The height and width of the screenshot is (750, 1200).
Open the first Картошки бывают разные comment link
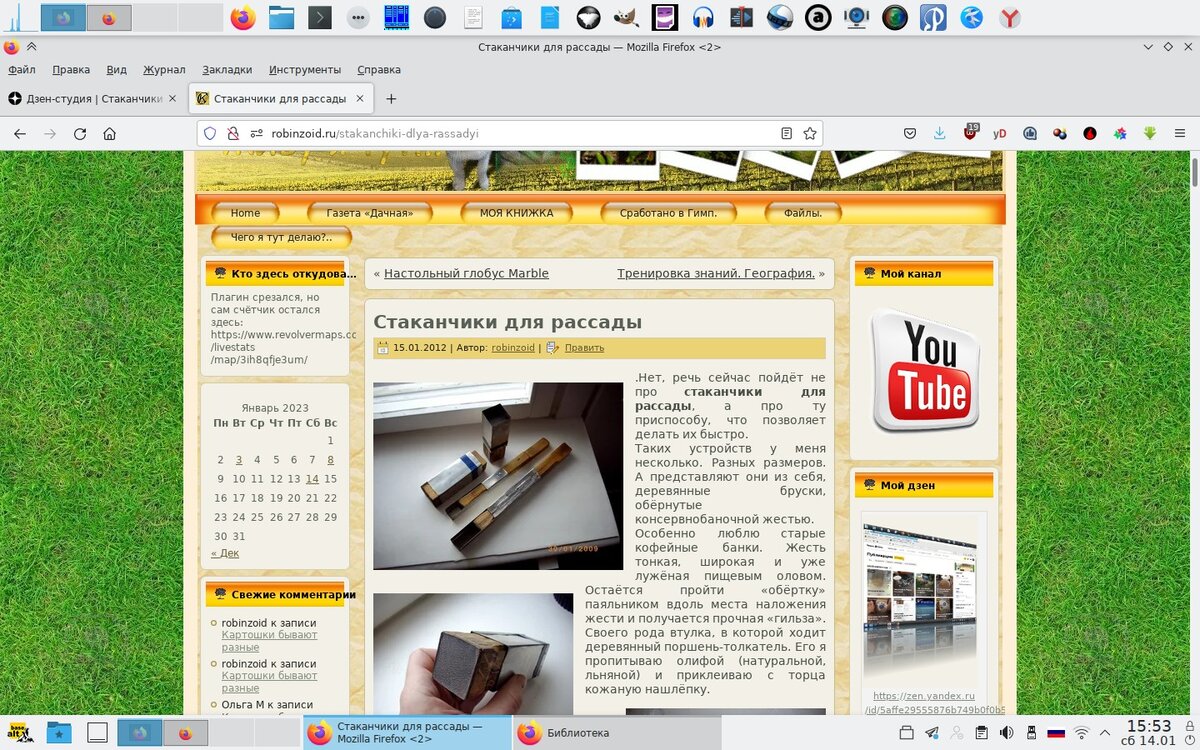269,641
